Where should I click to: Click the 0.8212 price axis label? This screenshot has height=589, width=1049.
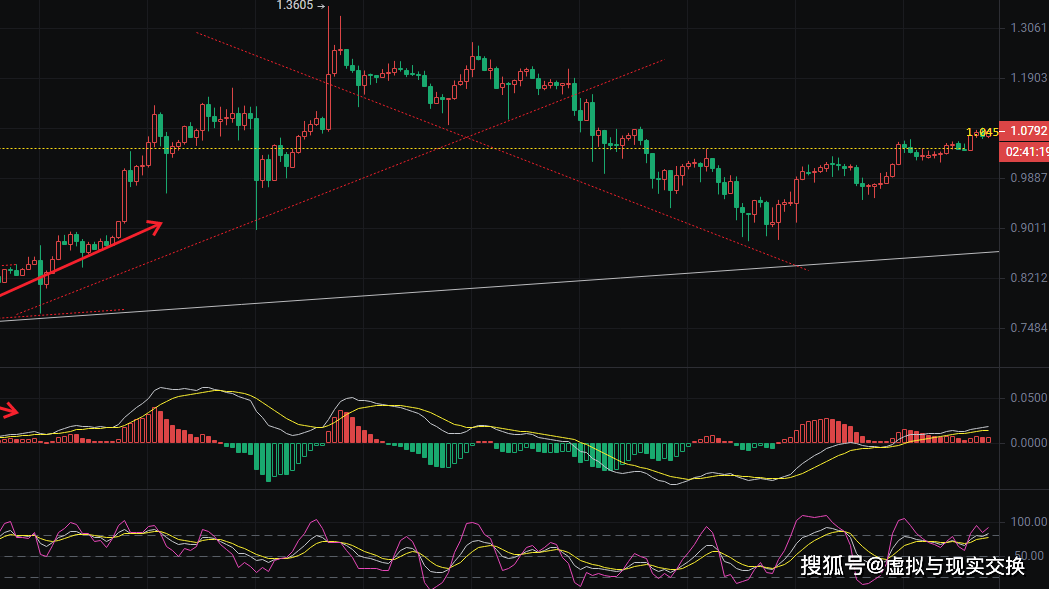click(1028, 278)
